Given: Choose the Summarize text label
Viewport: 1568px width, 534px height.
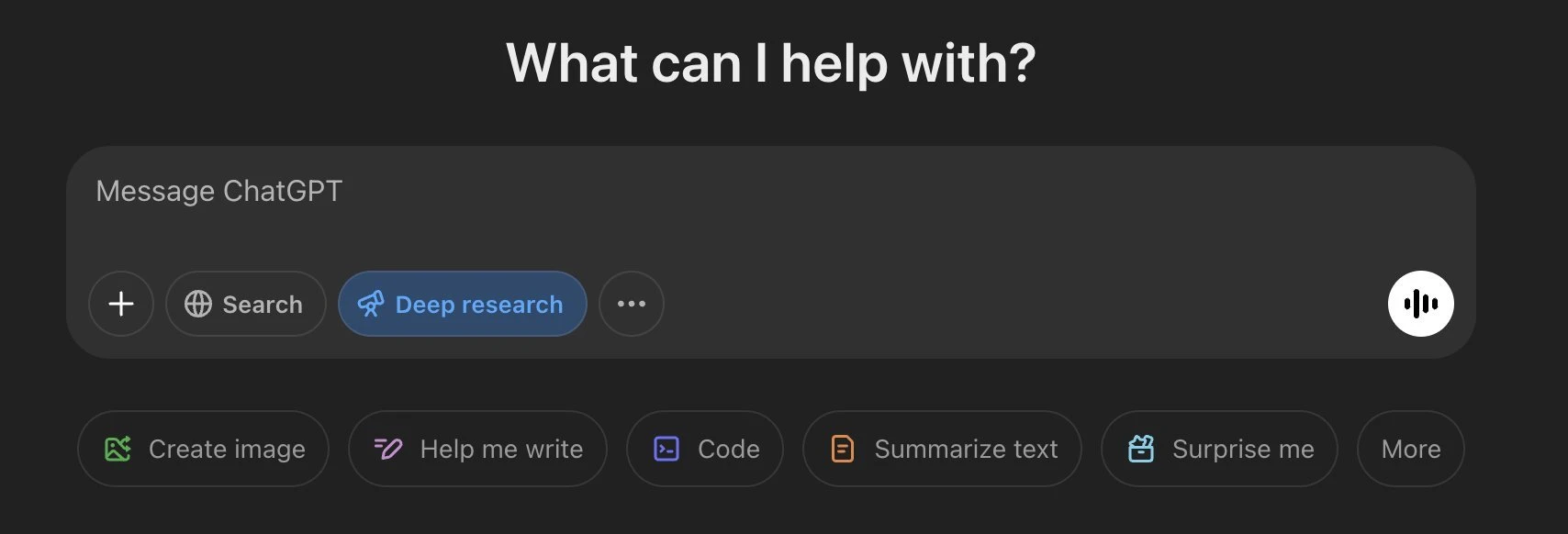Looking at the screenshot, I should point(966,449).
